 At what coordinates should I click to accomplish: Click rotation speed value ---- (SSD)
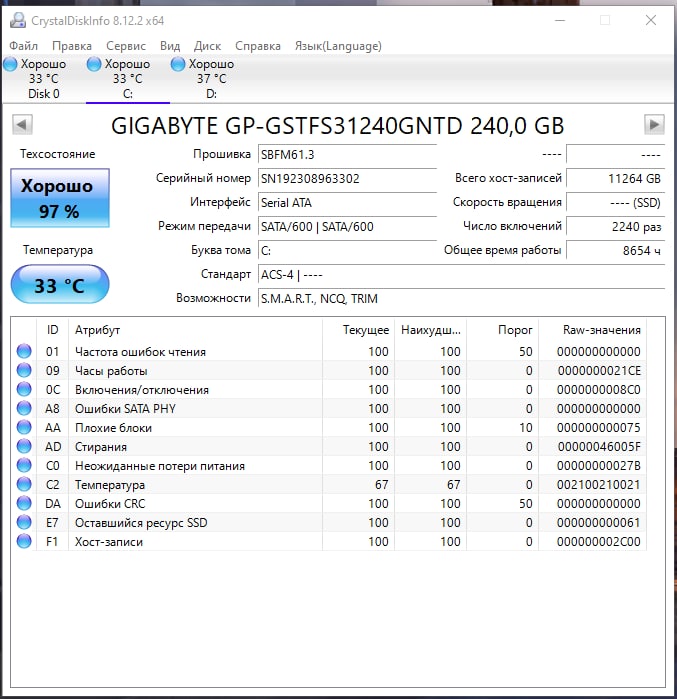(615, 203)
